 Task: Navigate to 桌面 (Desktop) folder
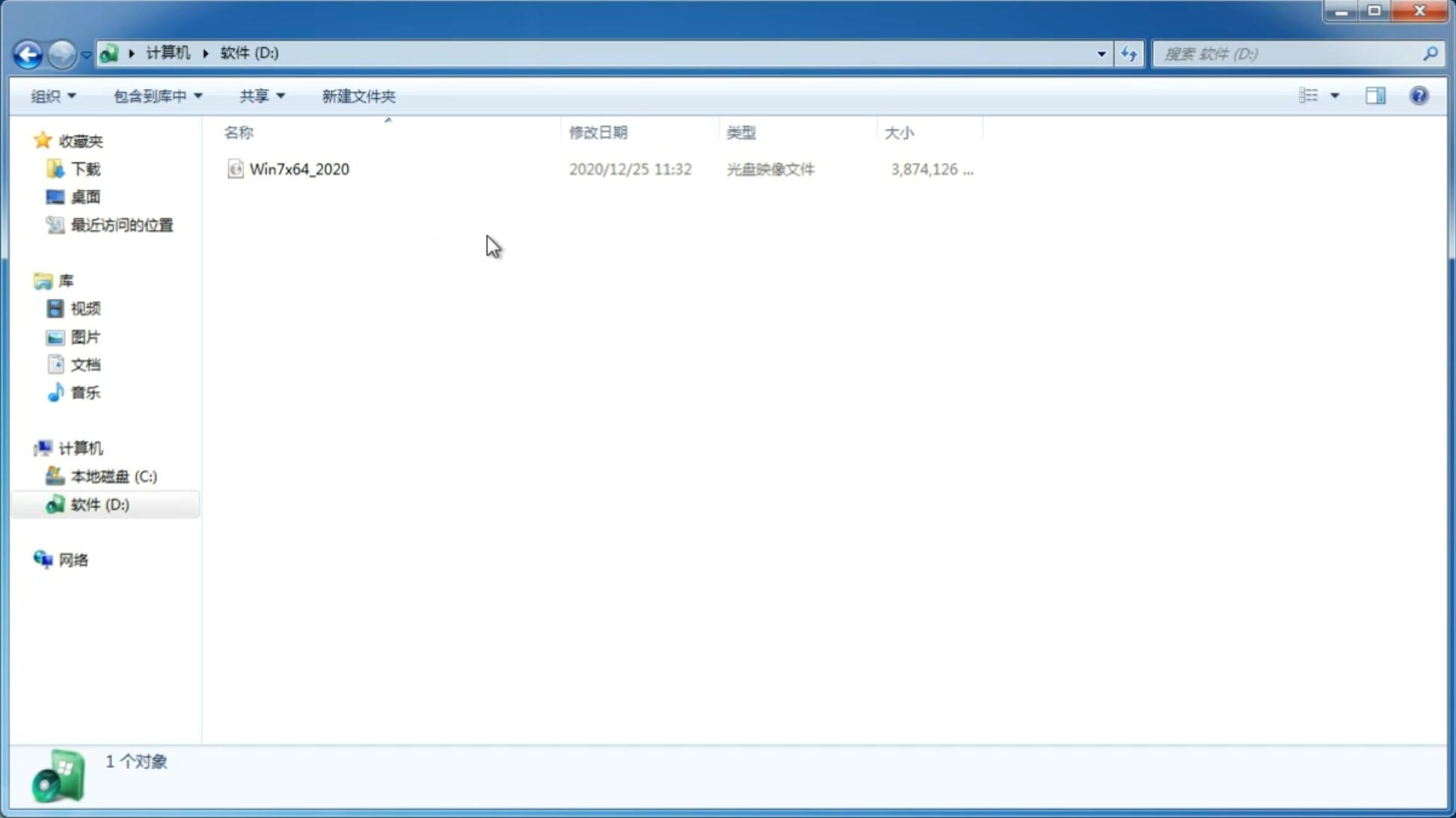[x=84, y=197]
